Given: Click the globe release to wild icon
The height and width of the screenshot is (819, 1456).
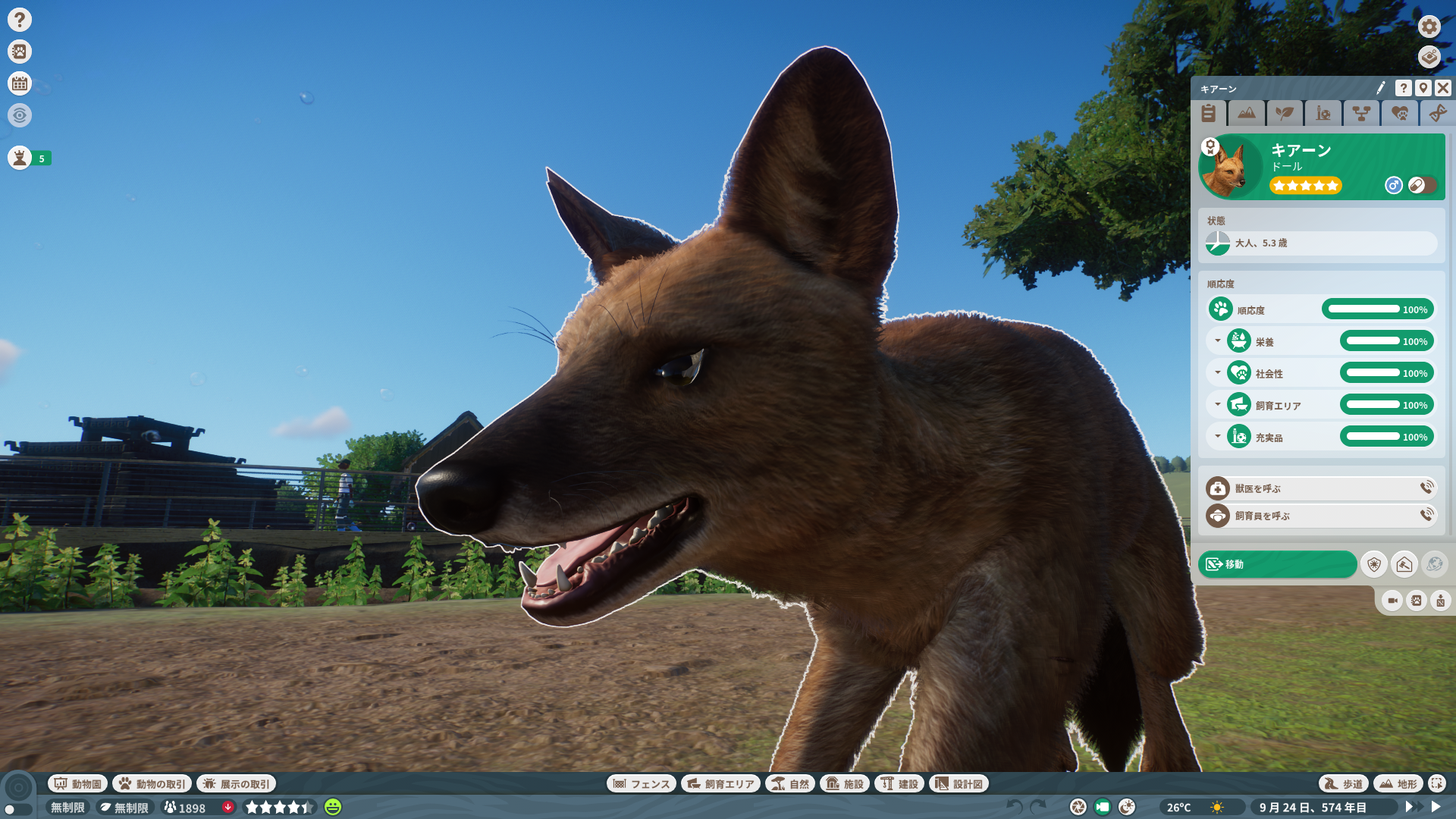Looking at the screenshot, I should 1435,564.
